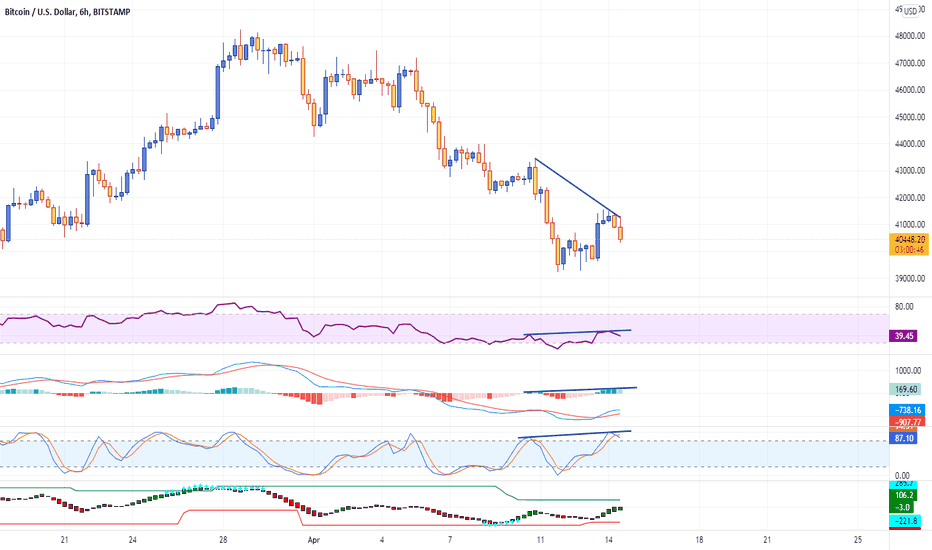This screenshot has height=550, width=932.
Task: Click the MACD 1000.00 scale label
Action: pos(908,370)
